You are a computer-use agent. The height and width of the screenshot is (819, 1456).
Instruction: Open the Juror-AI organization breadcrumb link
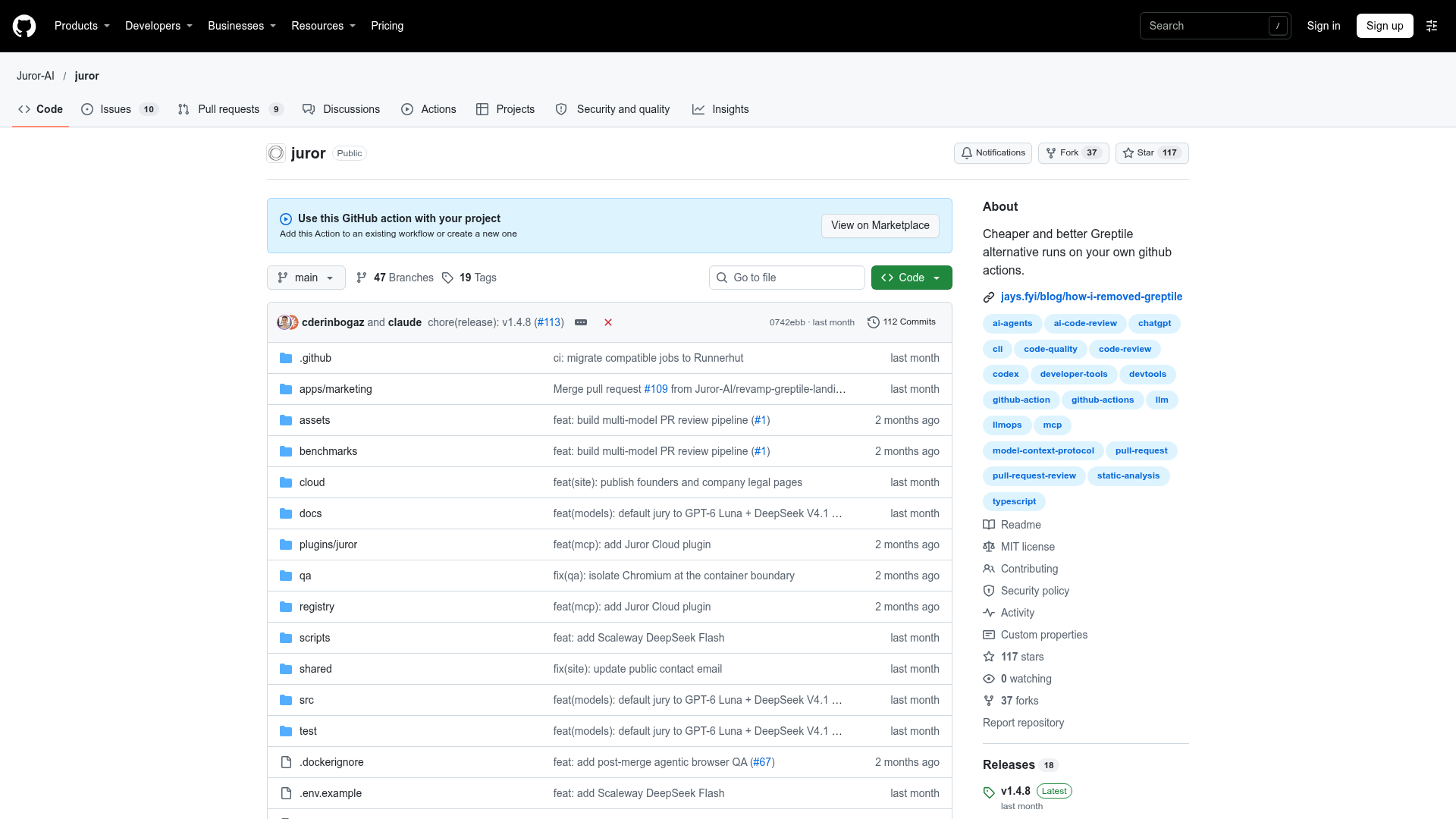point(36,76)
